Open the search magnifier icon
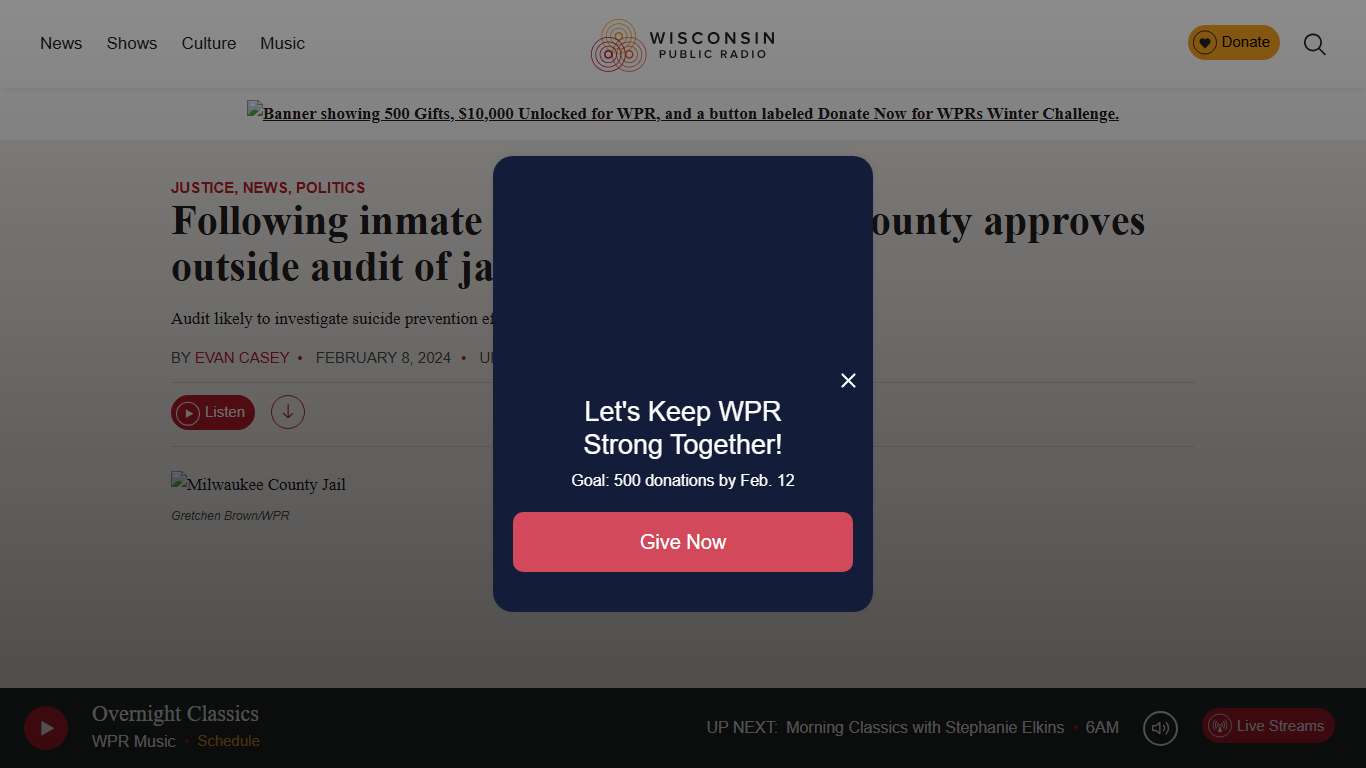Viewport: 1366px width, 768px height. pyautogui.click(x=1314, y=44)
